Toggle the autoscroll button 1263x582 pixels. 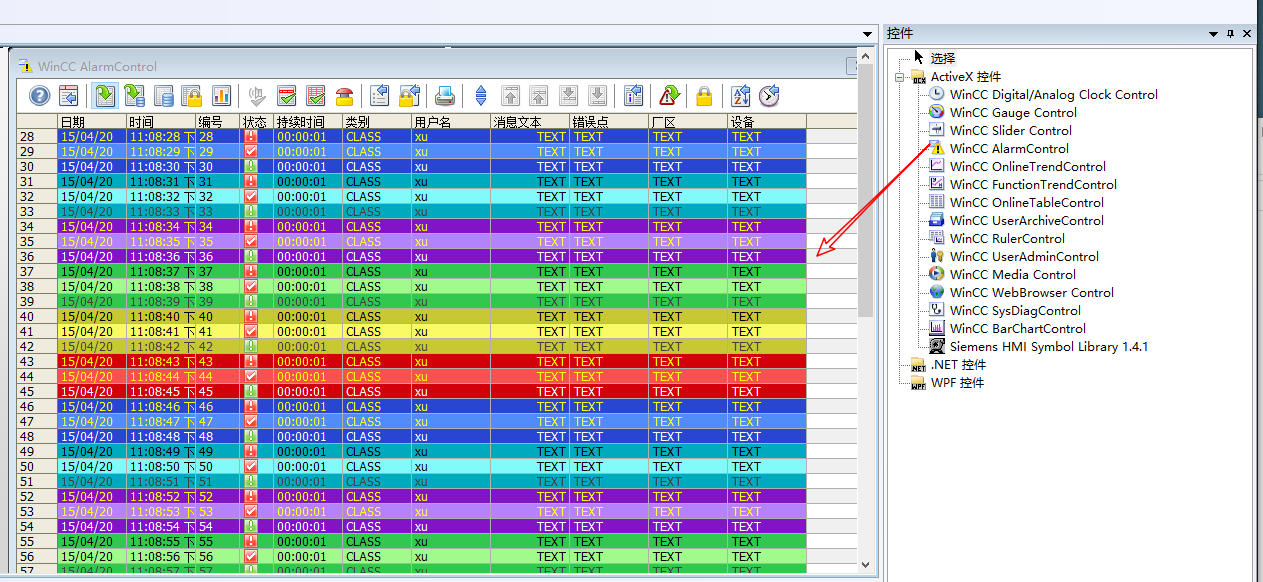tap(481, 96)
